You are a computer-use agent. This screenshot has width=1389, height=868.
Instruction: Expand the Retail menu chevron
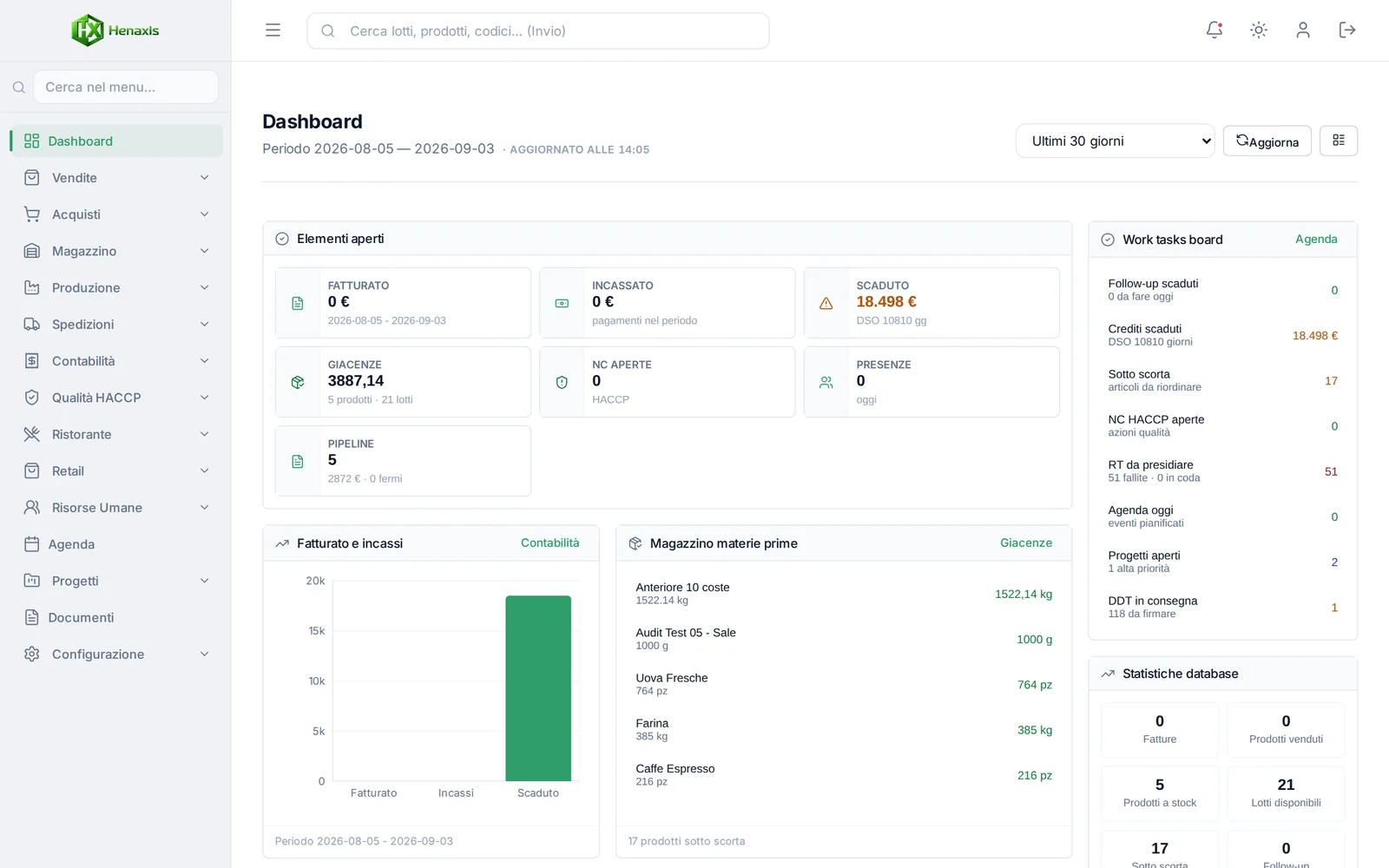point(205,470)
